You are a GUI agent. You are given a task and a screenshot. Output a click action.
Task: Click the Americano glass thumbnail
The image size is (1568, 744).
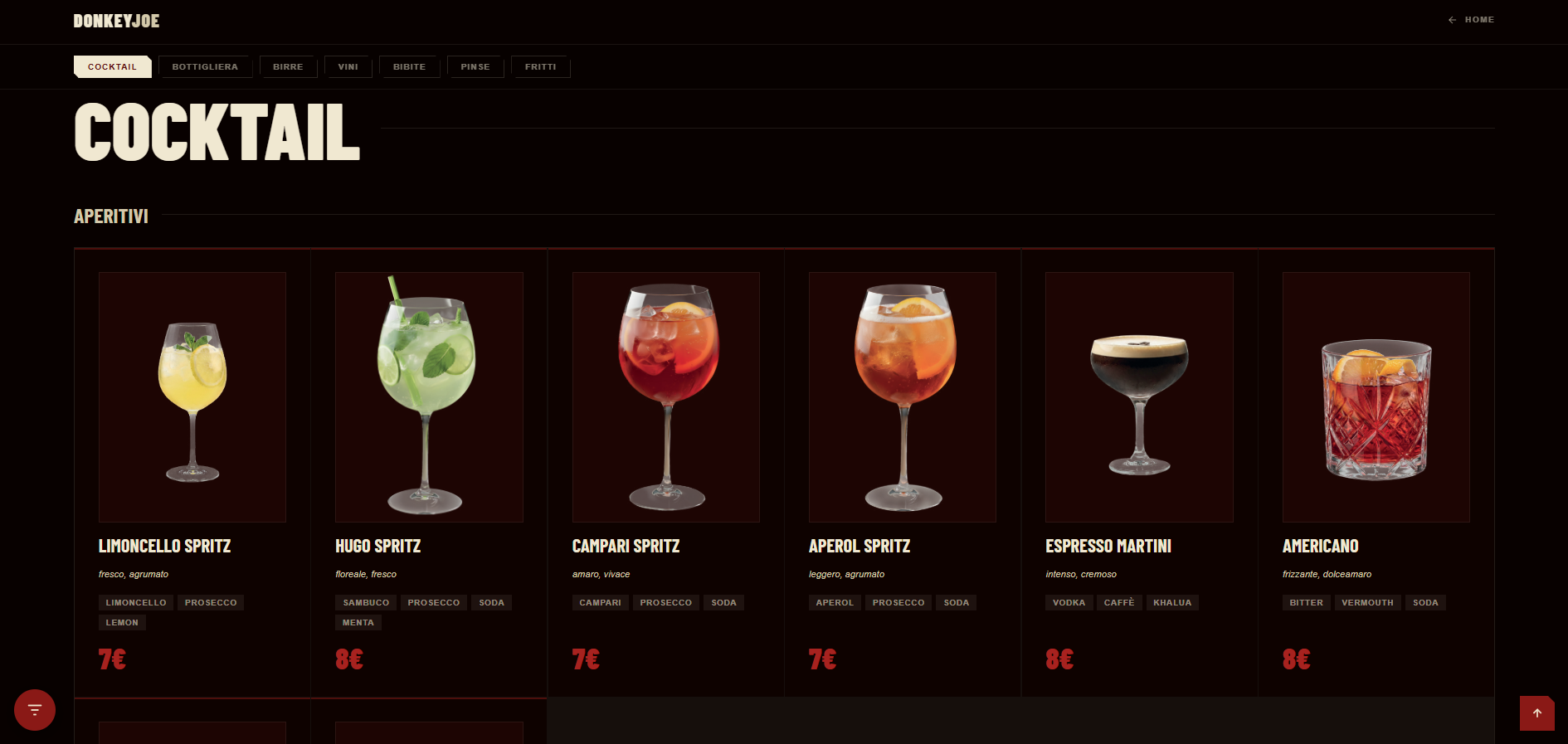point(1376,397)
